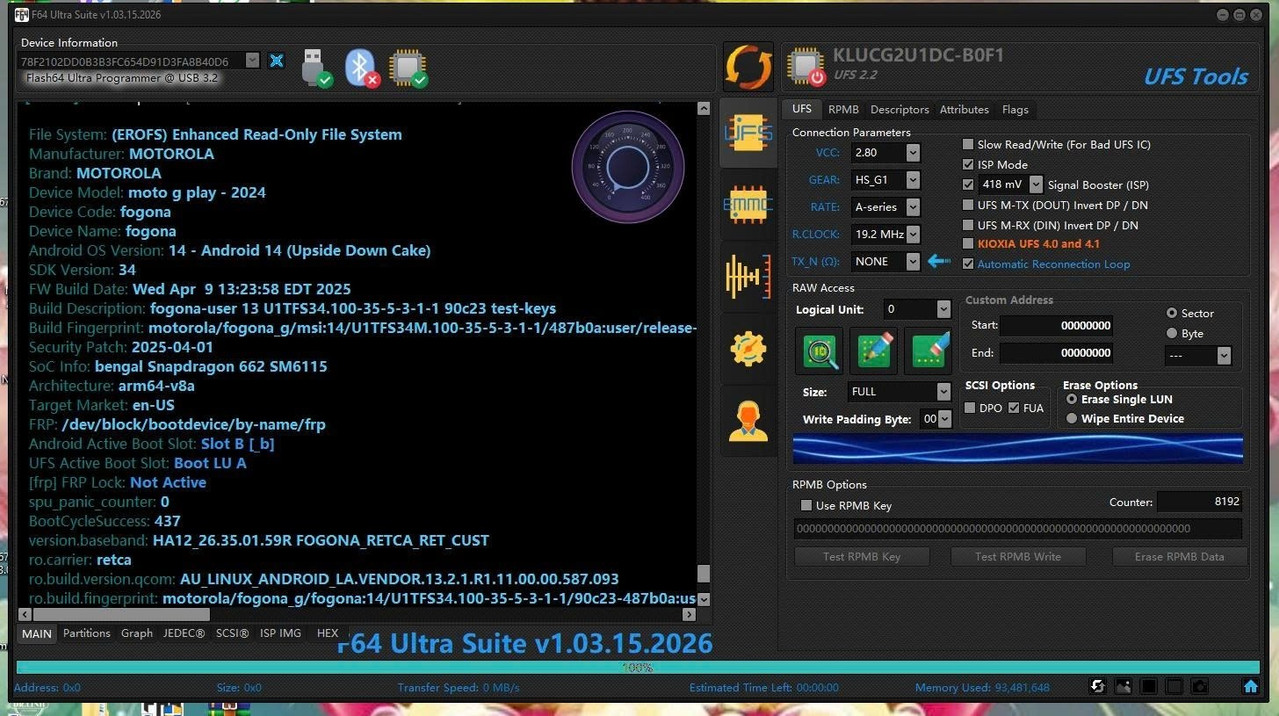The height and width of the screenshot is (716, 1279).
Task: Open the HEX tab
Action: click(327, 633)
